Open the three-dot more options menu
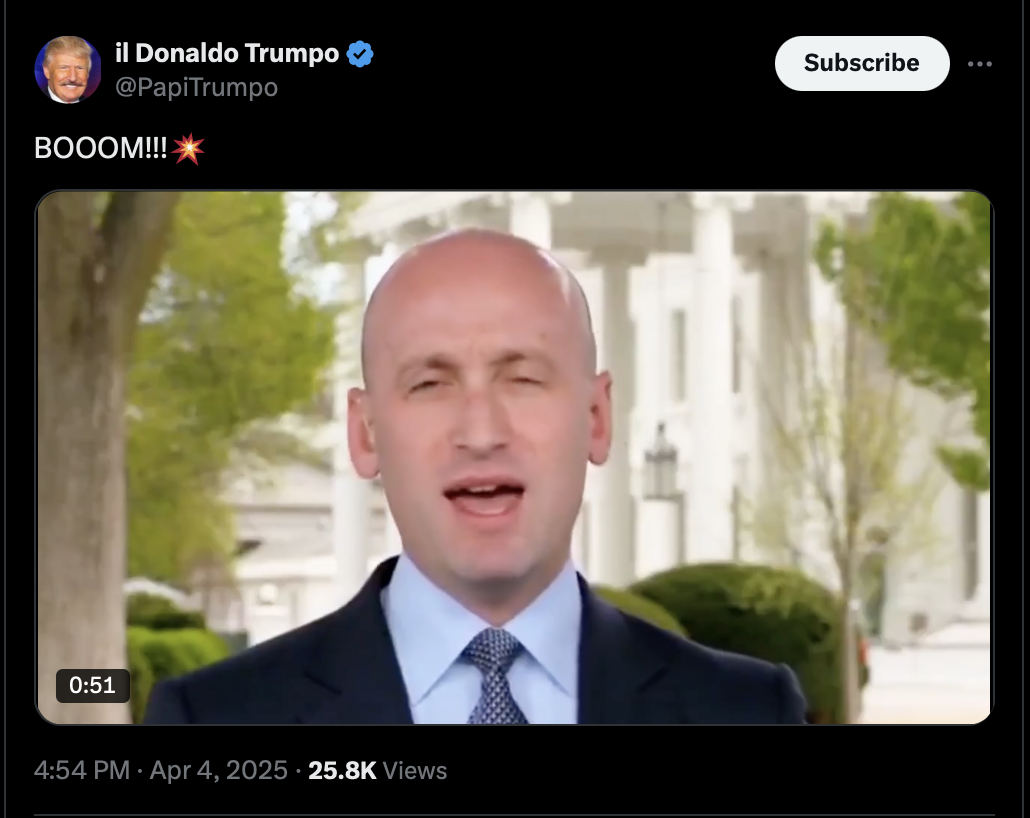The image size is (1030, 818). click(x=979, y=64)
